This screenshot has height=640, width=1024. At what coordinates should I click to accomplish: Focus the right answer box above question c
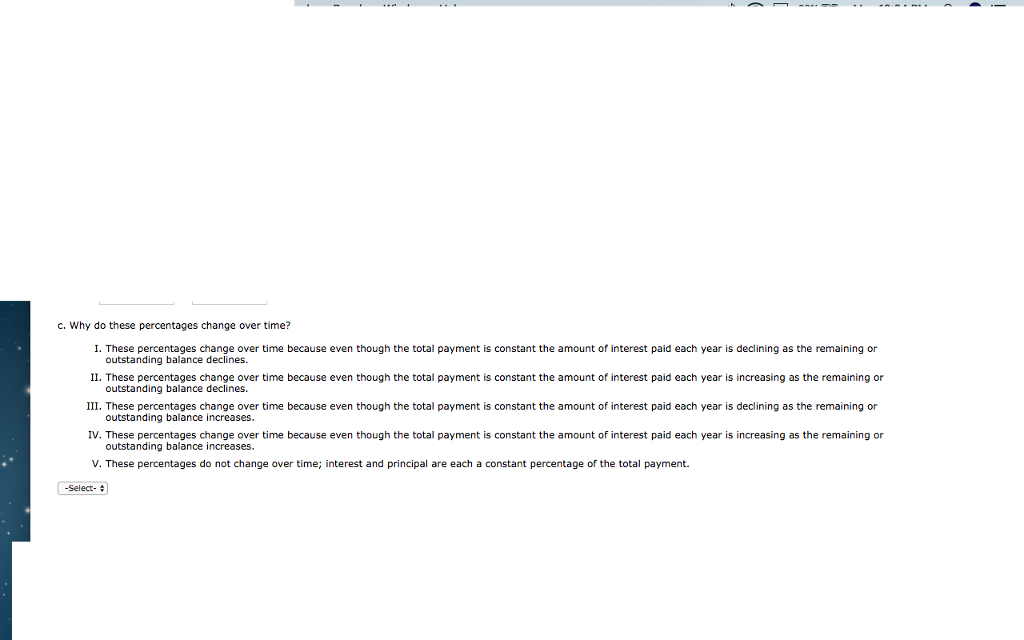pyautogui.click(x=229, y=302)
